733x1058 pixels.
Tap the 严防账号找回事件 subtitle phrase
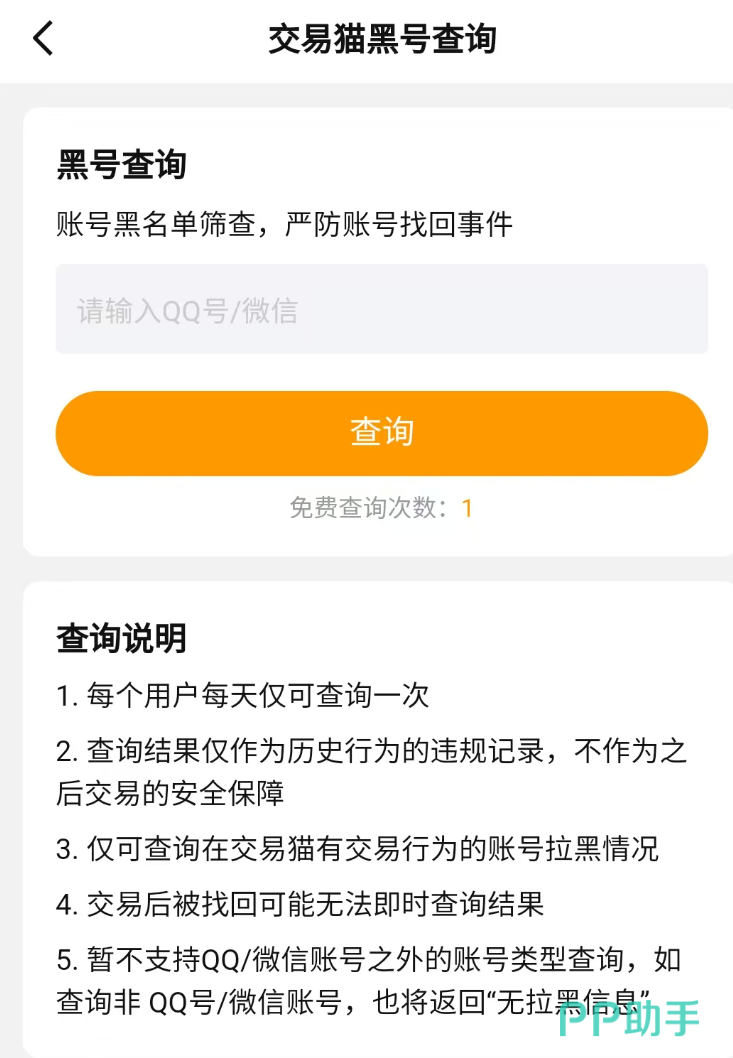[x=398, y=224]
